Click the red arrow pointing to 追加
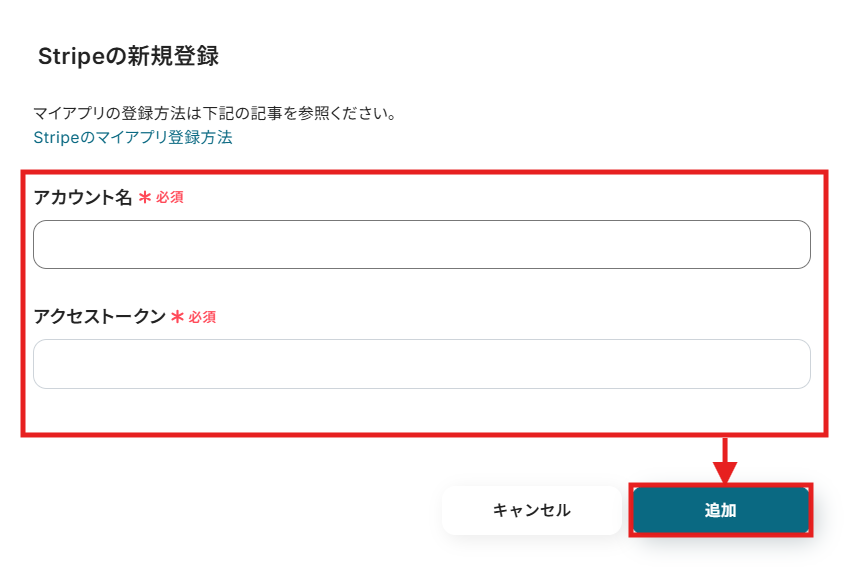846x567 pixels. [x=727, y=461]
